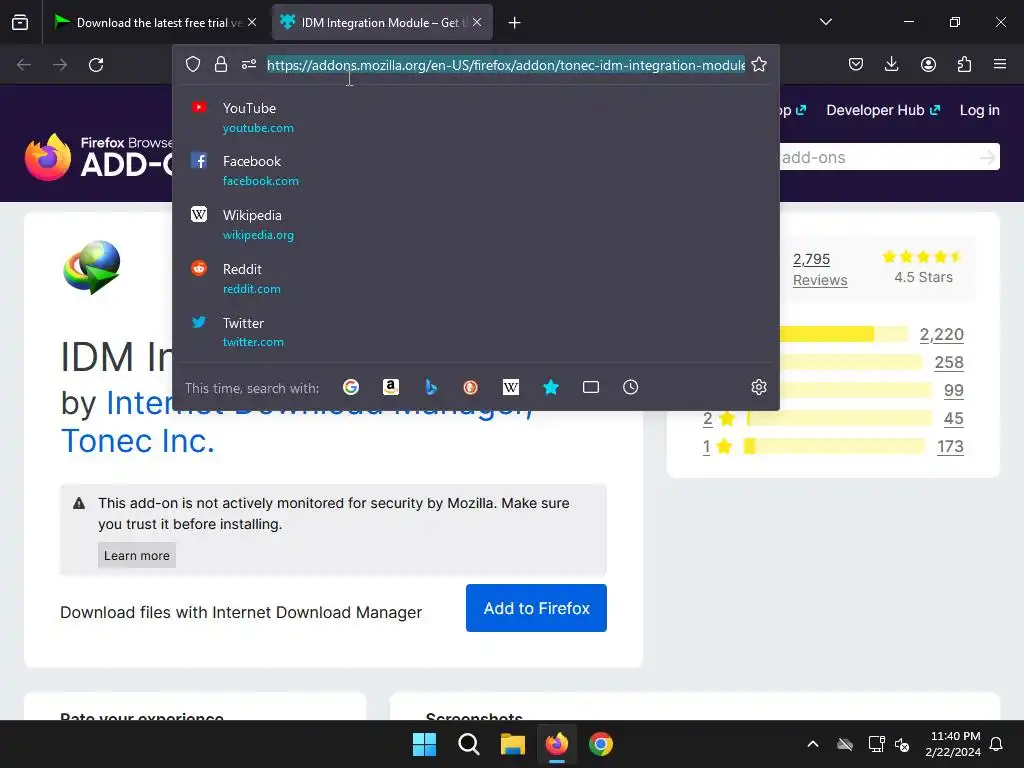The height and width of the screenshot is (768, 1024).
Task: Open search settings gear
Action: click(x=758, y=387)
